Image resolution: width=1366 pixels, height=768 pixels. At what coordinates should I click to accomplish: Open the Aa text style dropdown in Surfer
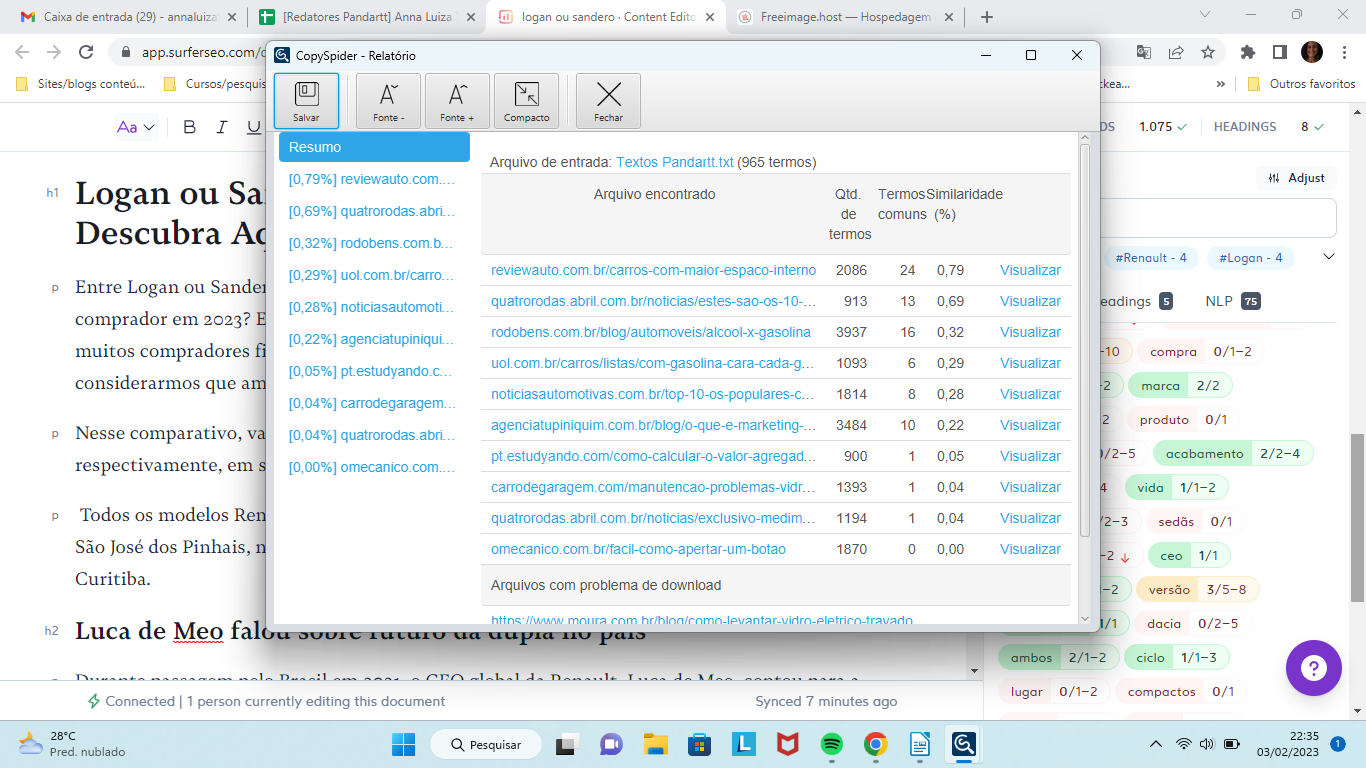(x=136, y=127)
